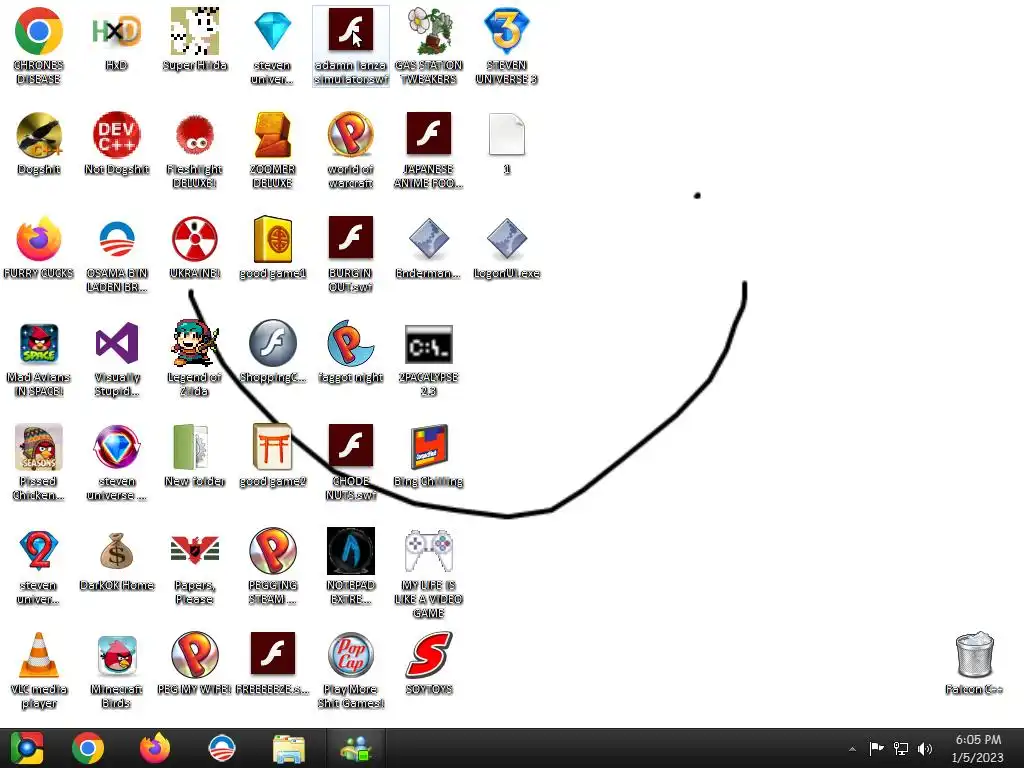Open File Explorer from the taskbar
This screenshot has width=1024, height=768.
coord(288,748)
